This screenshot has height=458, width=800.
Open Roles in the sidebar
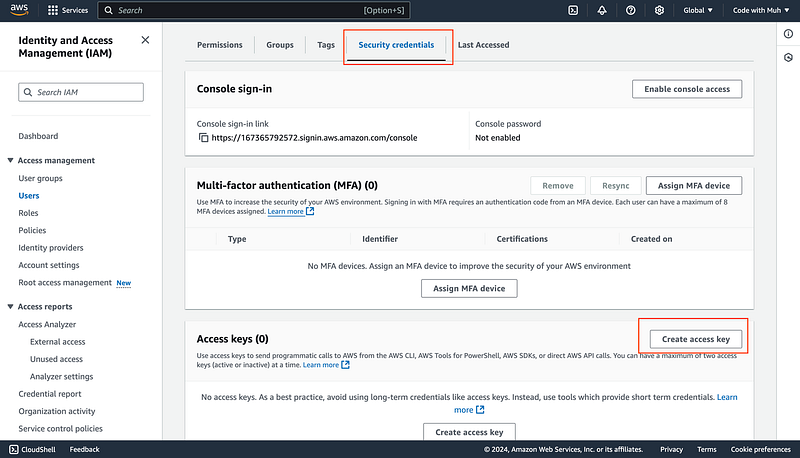click(x=28, y=213)
